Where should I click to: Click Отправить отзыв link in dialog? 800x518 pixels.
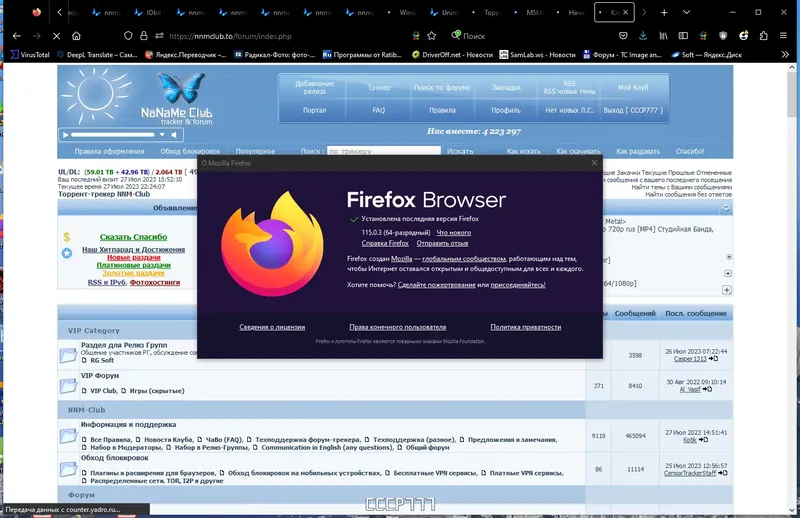[442, 243]
